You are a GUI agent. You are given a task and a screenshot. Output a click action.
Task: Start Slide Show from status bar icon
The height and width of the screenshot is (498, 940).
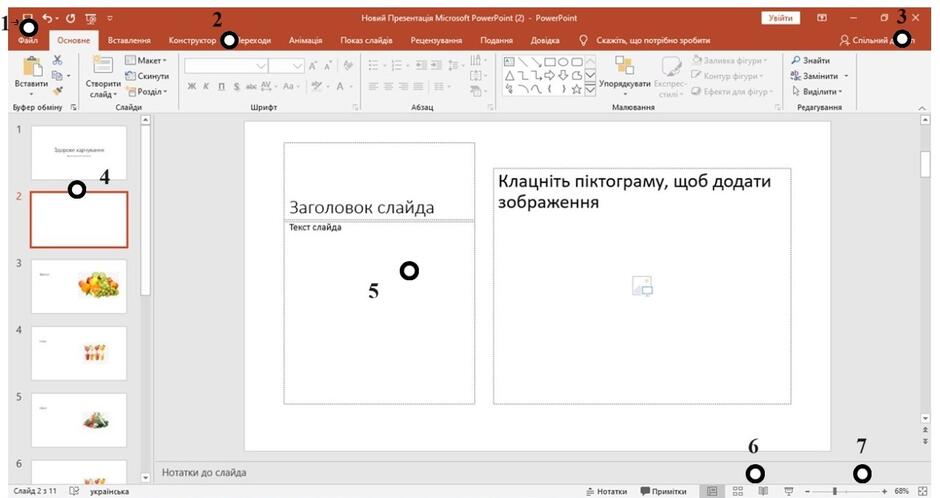click(789, 491)
